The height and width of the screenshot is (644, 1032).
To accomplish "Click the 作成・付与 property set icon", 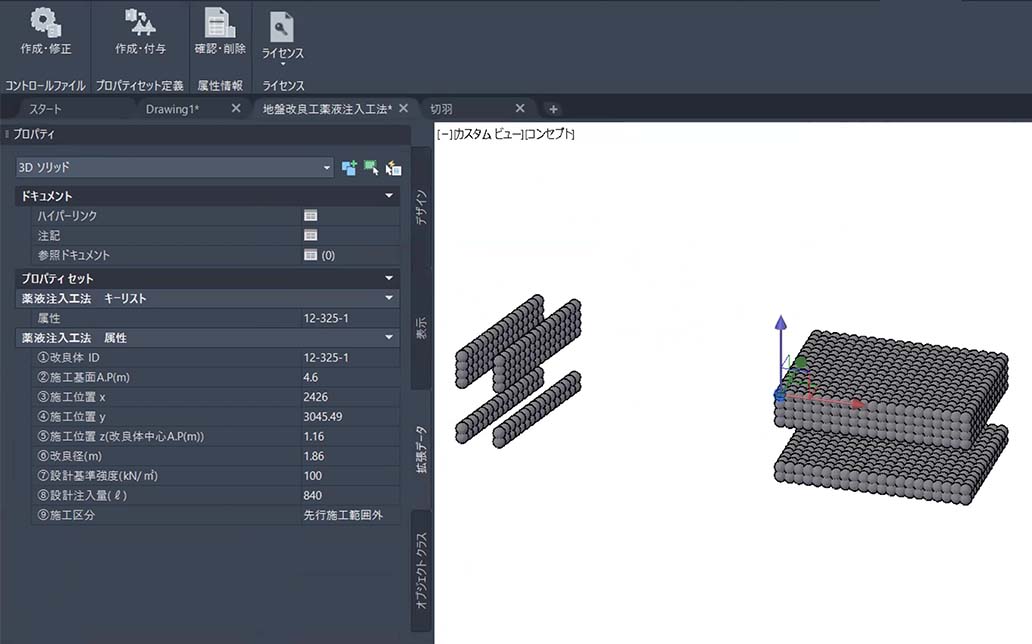I will tap(140, 22).
